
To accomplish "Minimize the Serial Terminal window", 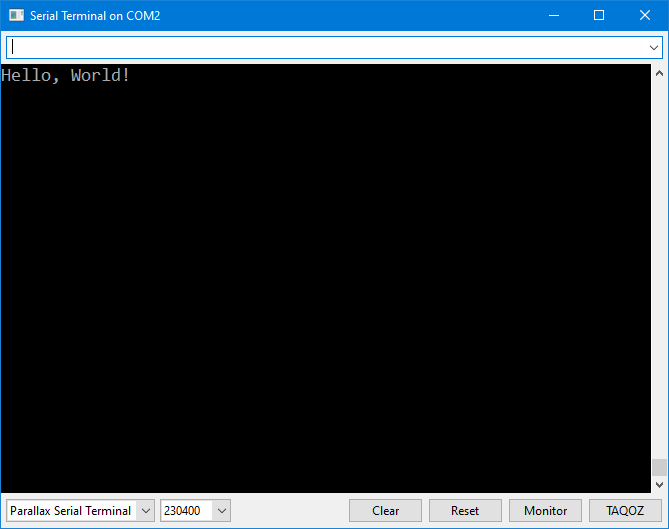I will pyautogui.click(x=553, y=16).
